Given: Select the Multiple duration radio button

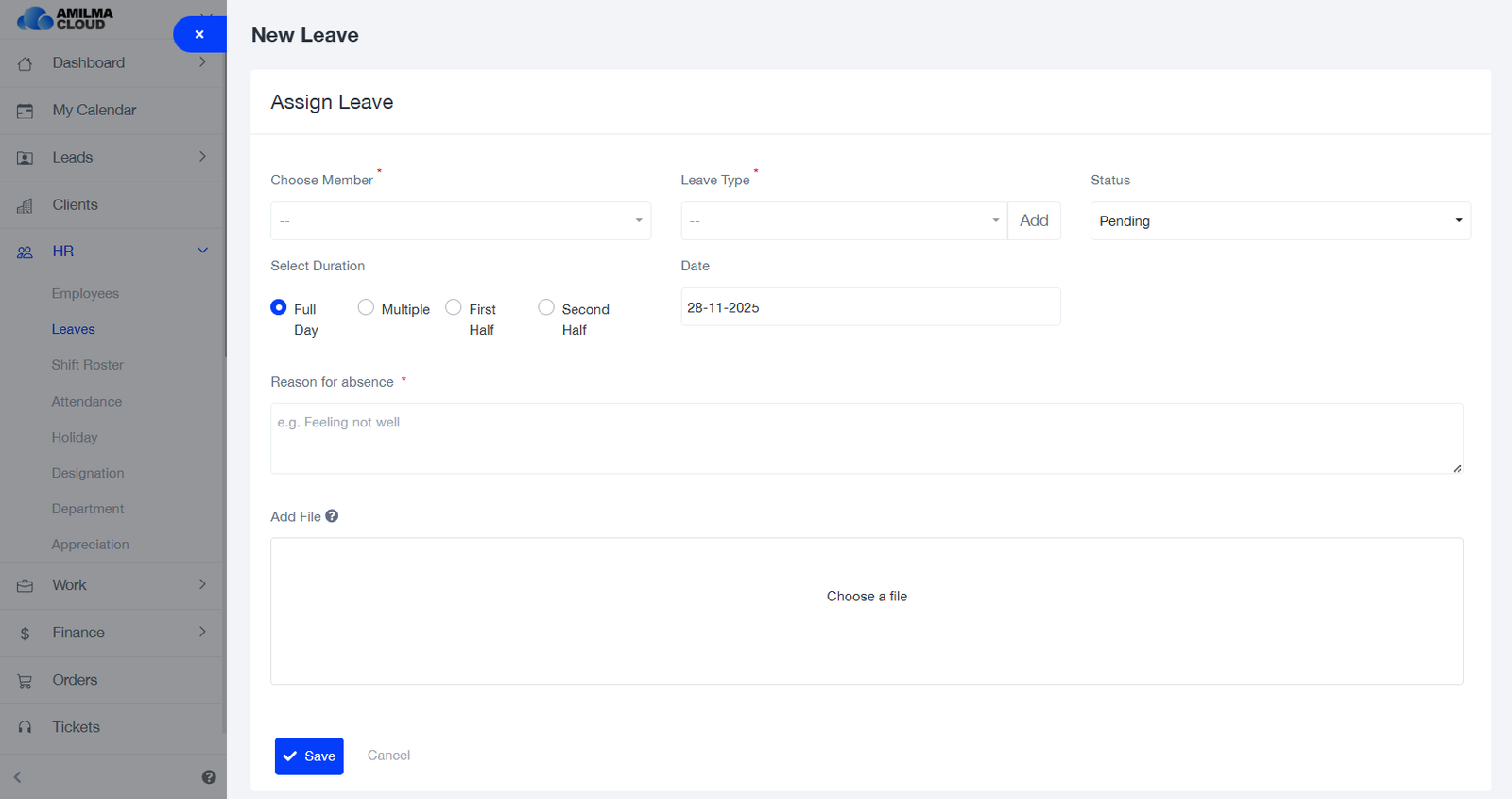Looking at the screenshot, I should click(366, 307).
